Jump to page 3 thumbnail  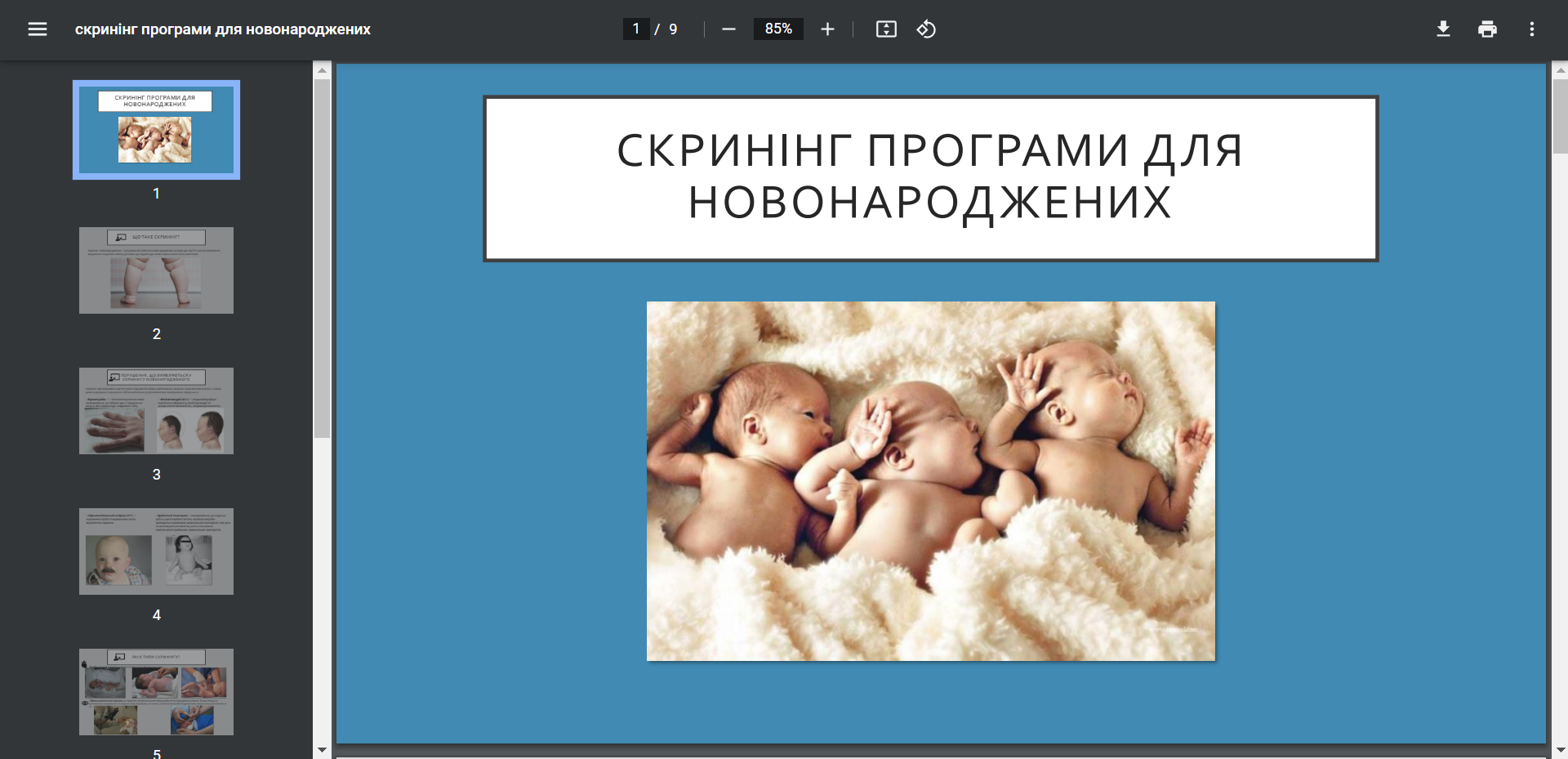click(x=156, y=411)
